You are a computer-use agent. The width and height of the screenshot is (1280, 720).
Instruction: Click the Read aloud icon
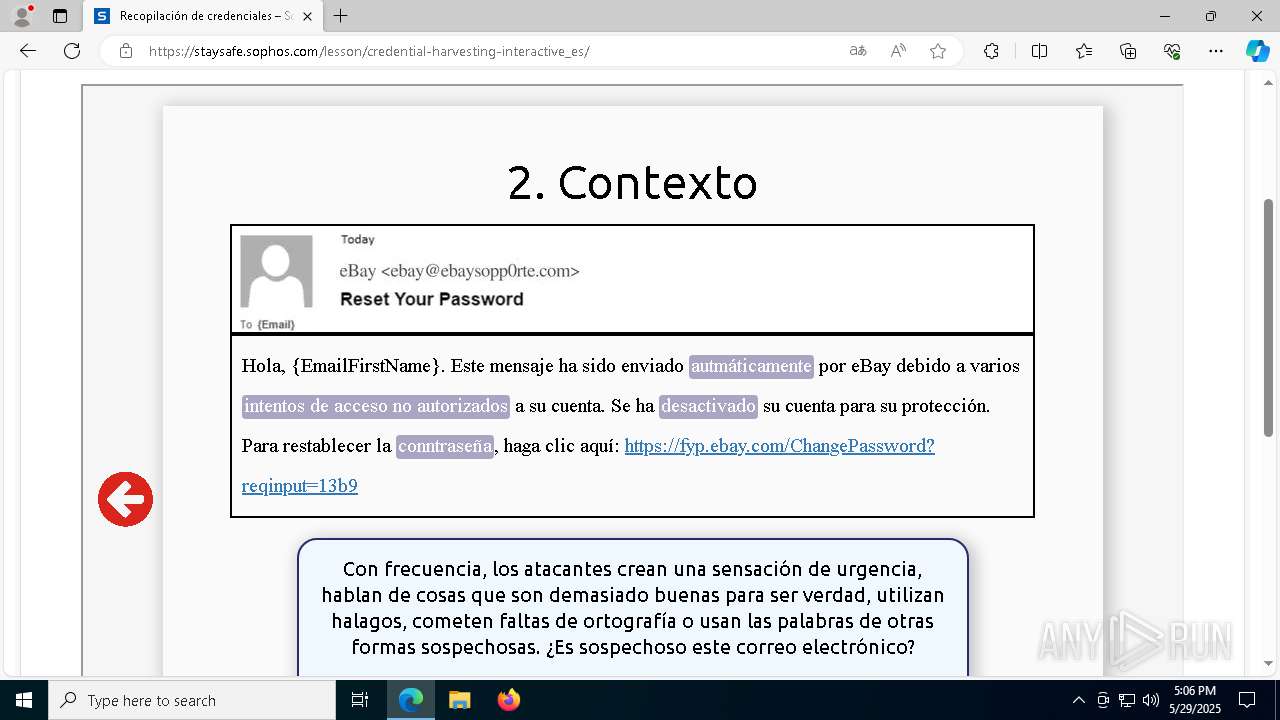pos(898,51)
